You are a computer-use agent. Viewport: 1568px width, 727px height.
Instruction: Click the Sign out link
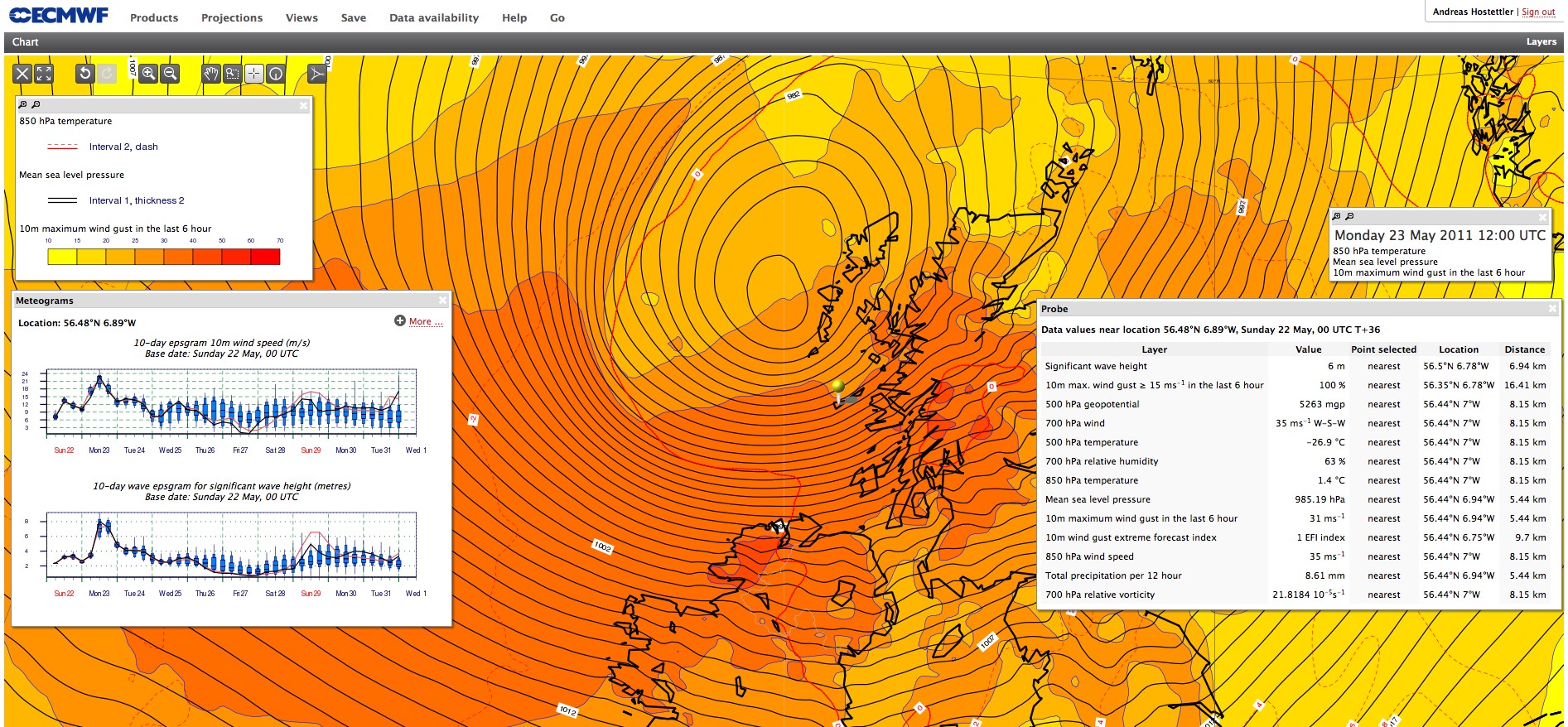tap(1538, 12)
